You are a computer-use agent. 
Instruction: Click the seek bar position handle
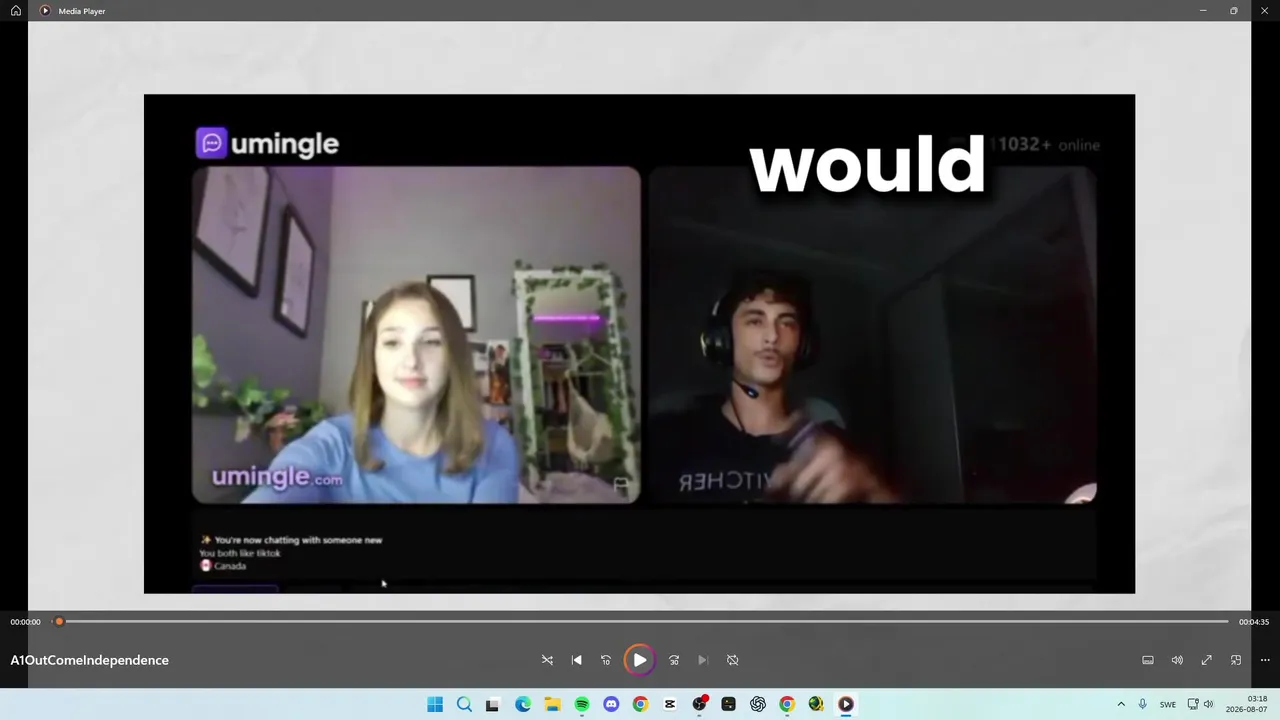(x=59, y=622)
